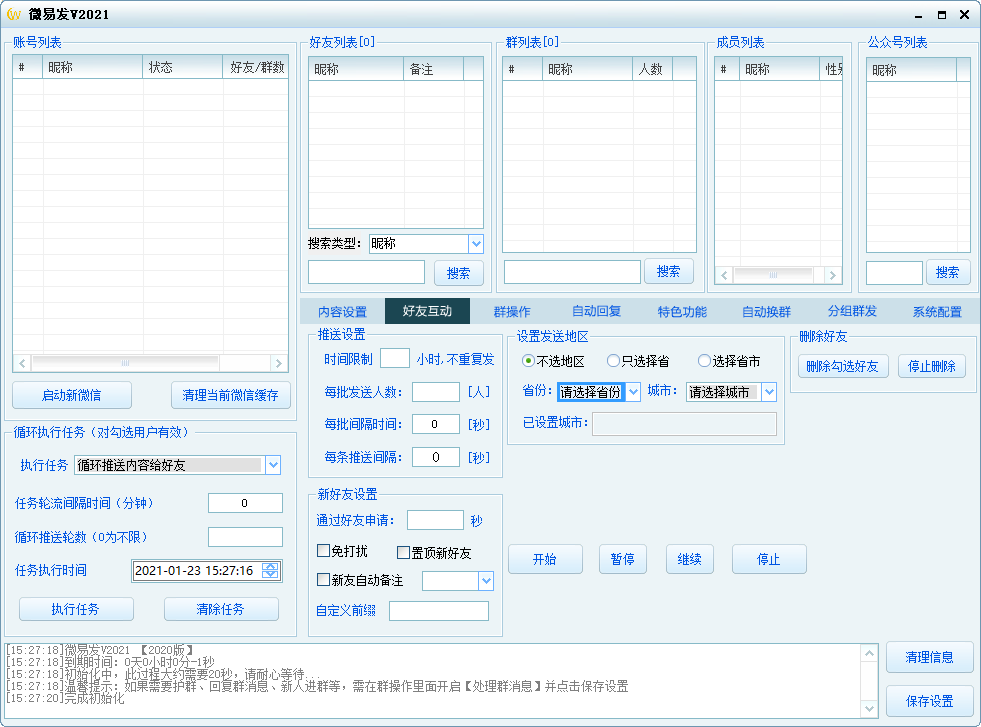This screenshot has width=981, height=727.
Task: Click the 保存设置 button
Action: (x=930, y=701)
